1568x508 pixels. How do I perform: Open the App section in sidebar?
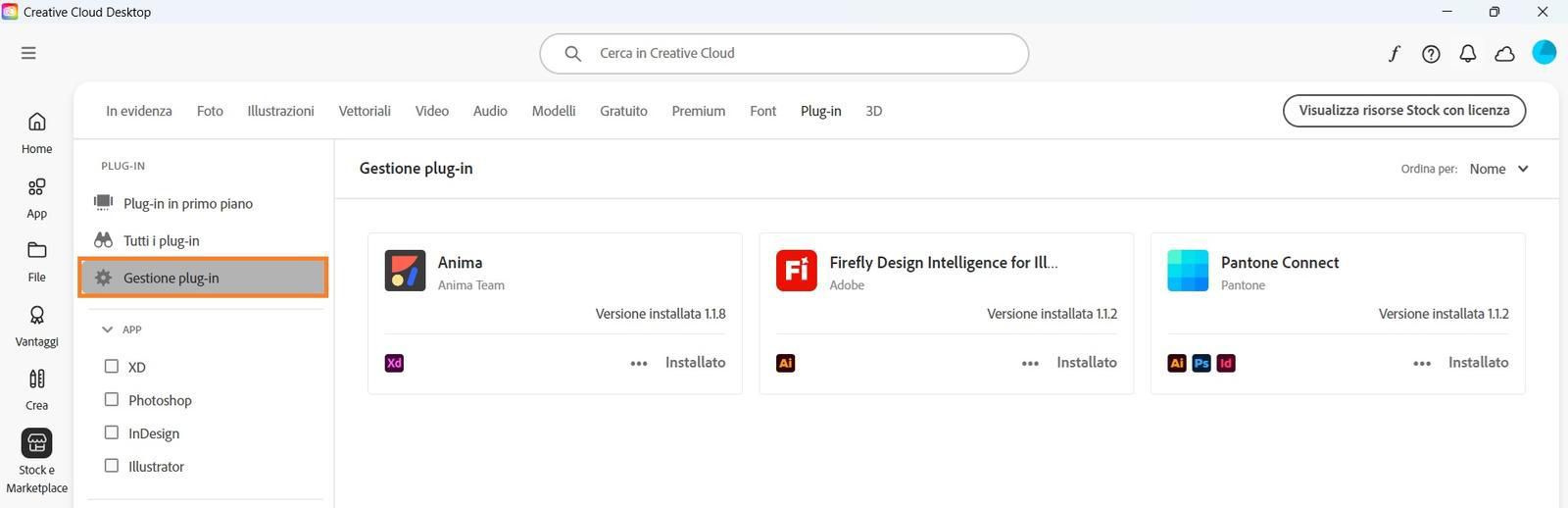[36, 197]
